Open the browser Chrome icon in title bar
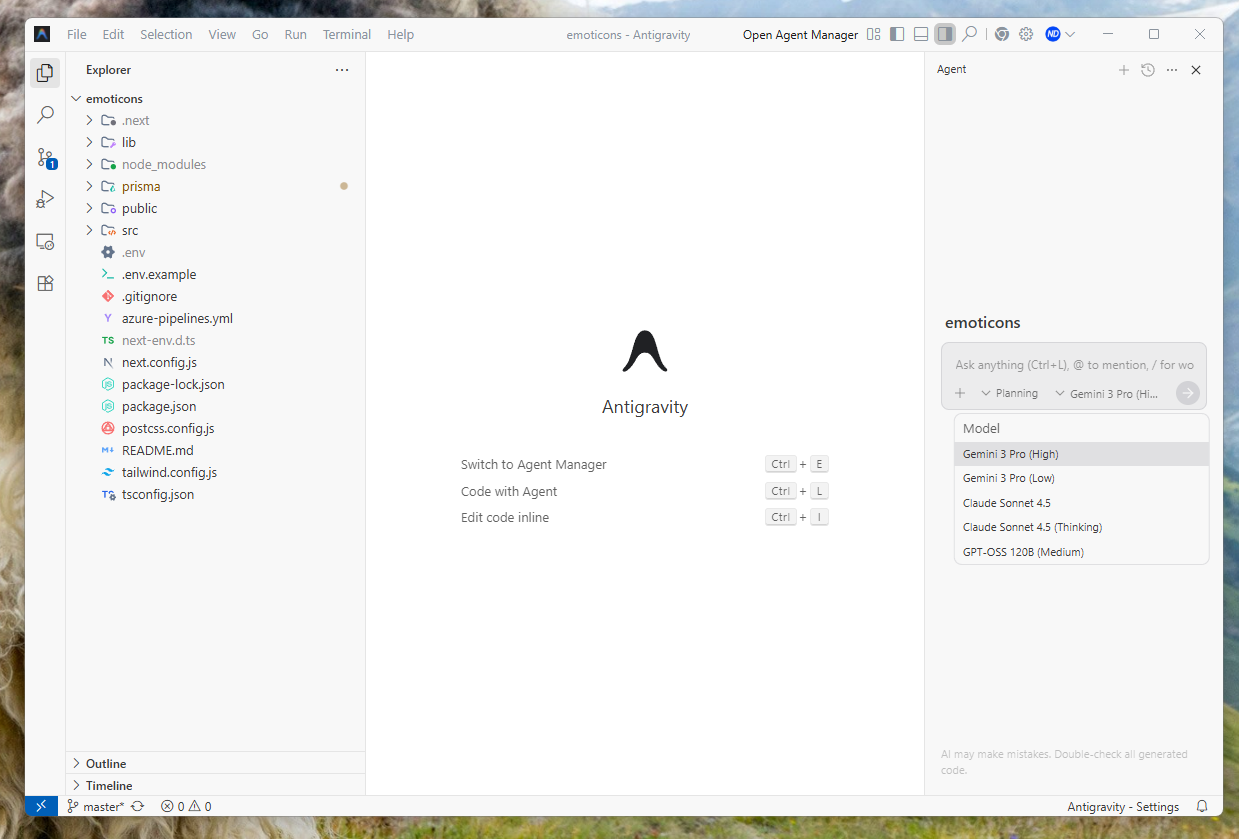The height and width of the screenshot is (839, 1239). (1002, 34)
